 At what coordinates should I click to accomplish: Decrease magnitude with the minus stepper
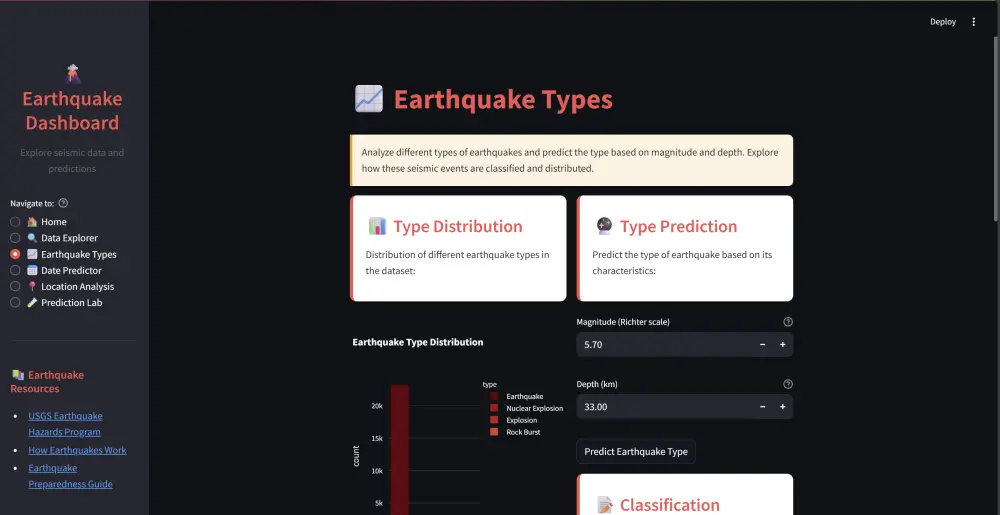click(762, 345)
